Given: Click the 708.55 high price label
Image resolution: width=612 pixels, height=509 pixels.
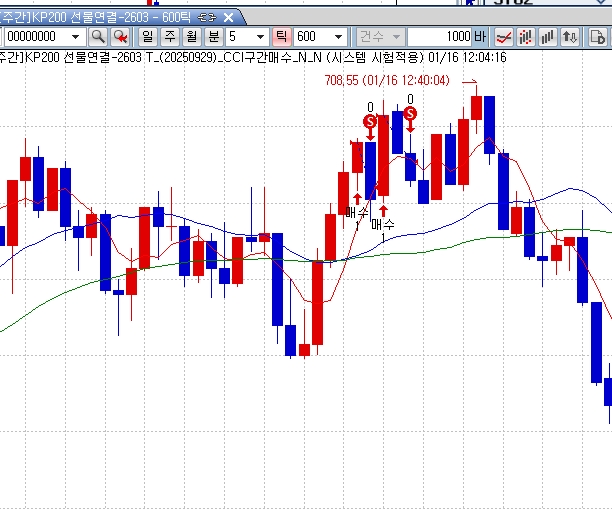Looking at the screenshot, I should [x=386, y=78].
